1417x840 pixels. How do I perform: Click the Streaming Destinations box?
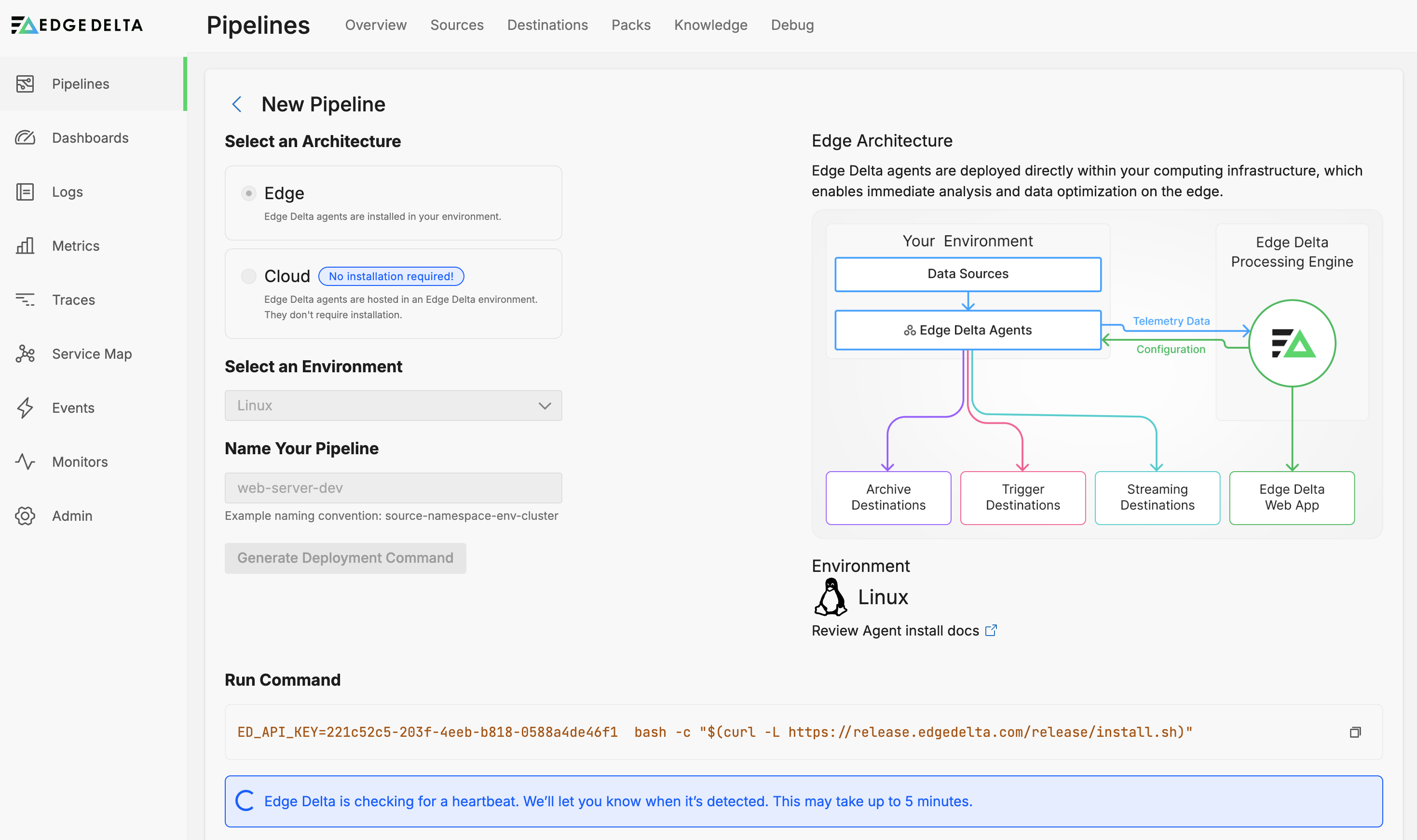coord(1157,498)
